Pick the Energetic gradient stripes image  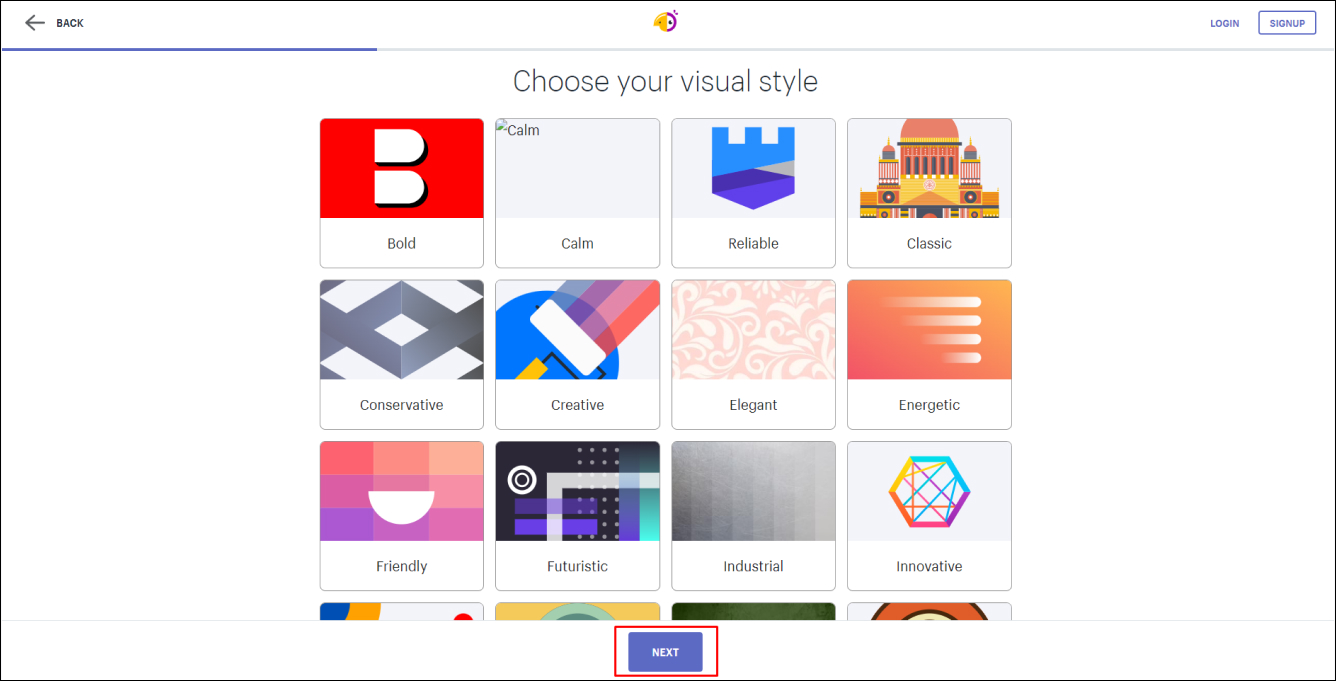[929, 330]
